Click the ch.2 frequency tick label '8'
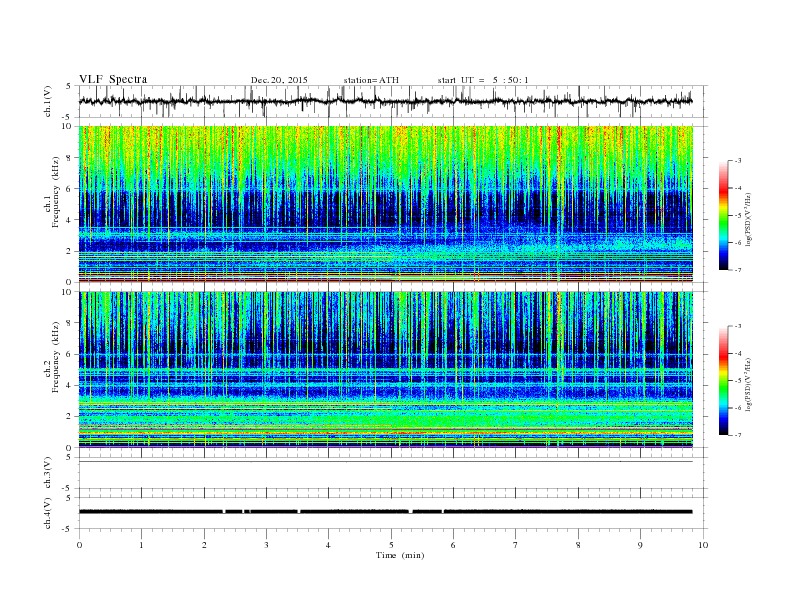This screenshot has width=792, height=612. (x=70, y=323)
